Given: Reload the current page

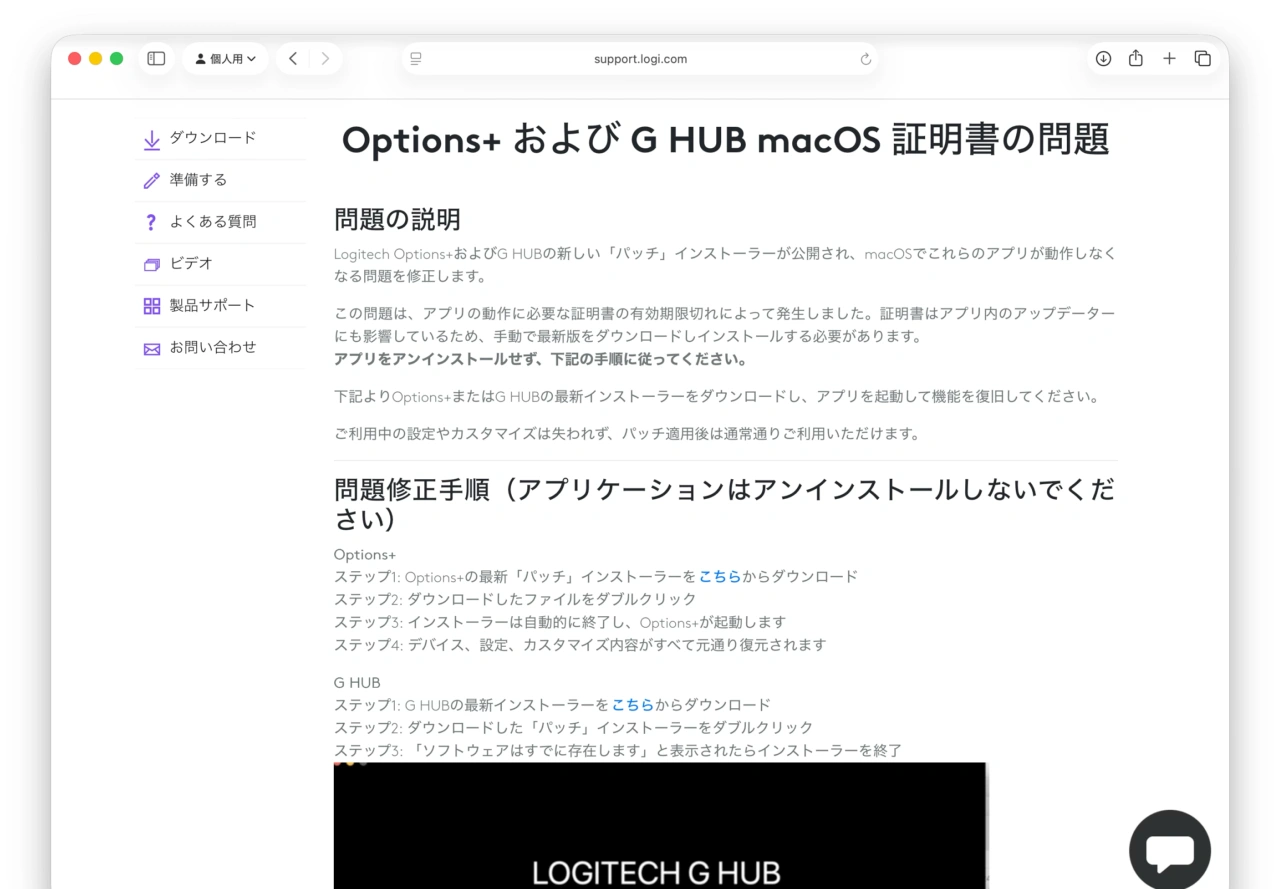Looking at the screenshot, I should [864, 59].
